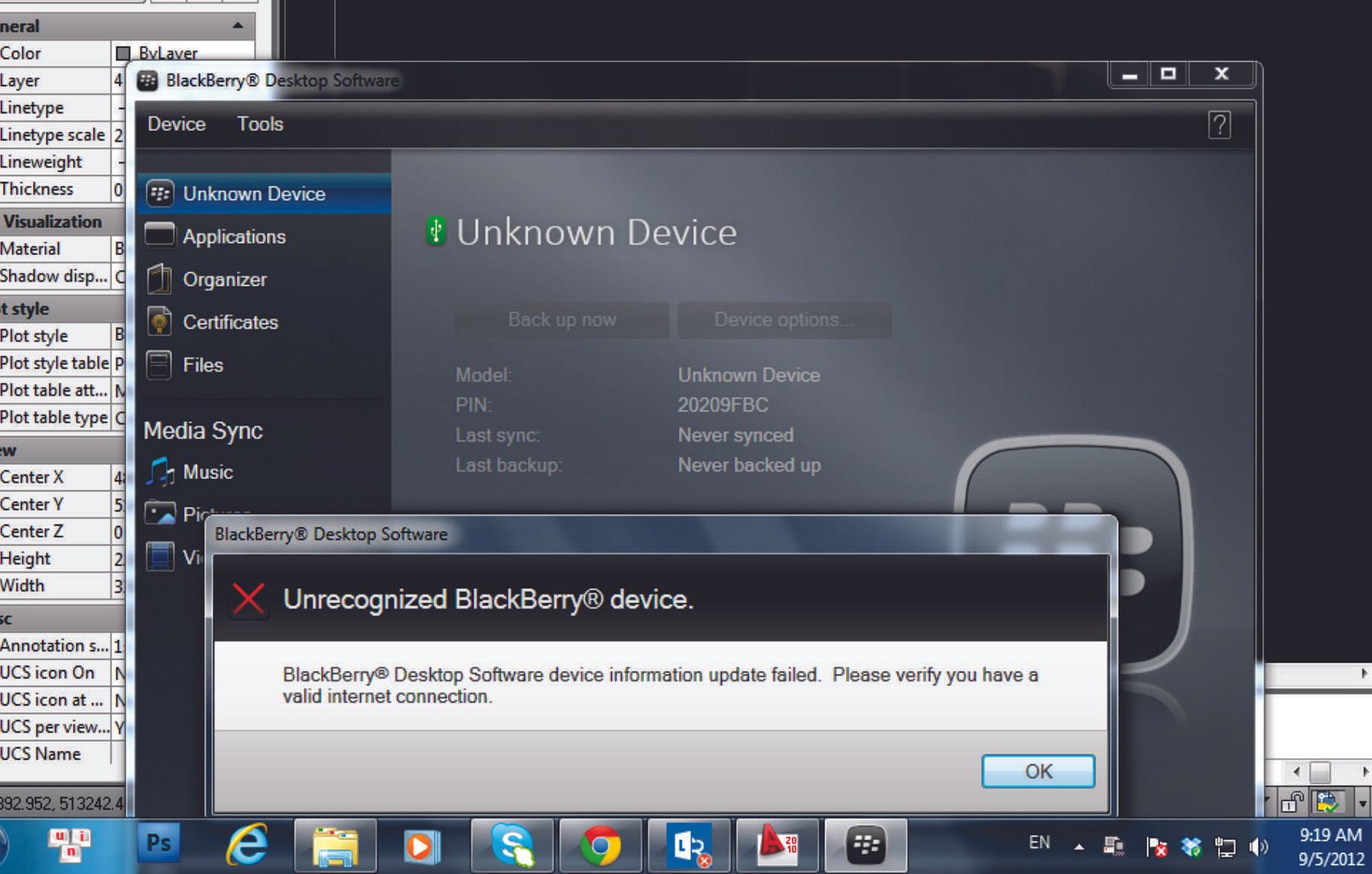Click the PIN value 20209FBC
This screenshot has width=1372, height=874.
[723, 405]
